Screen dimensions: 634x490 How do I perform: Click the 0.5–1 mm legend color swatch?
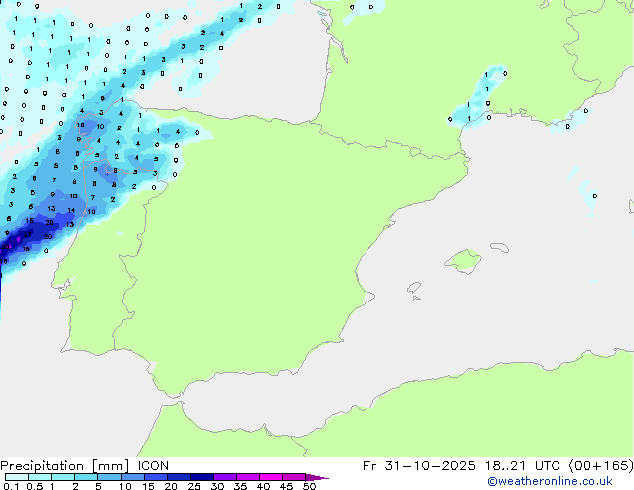[x=40, y=477]
